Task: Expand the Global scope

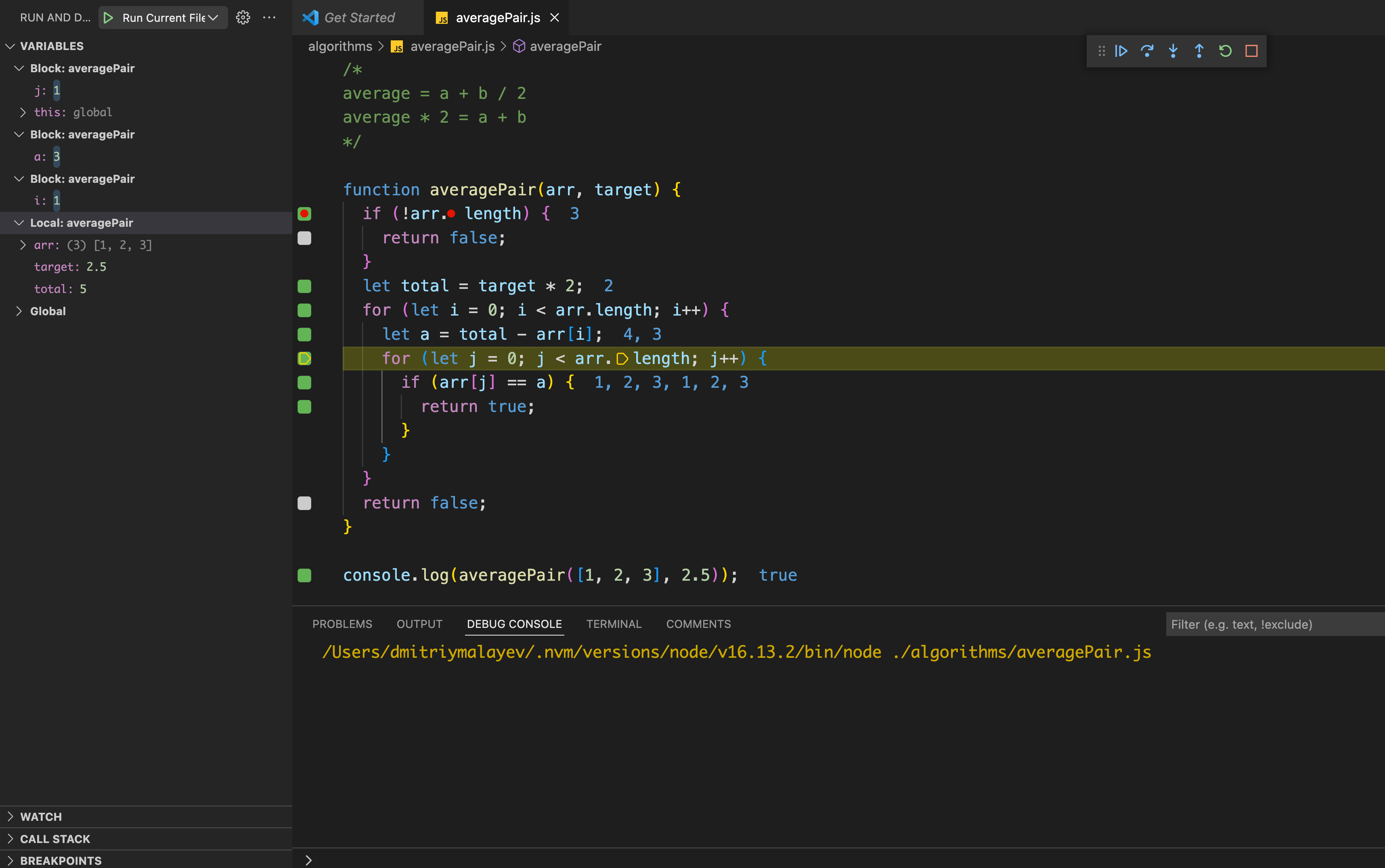Action: (x=19, y=311)
